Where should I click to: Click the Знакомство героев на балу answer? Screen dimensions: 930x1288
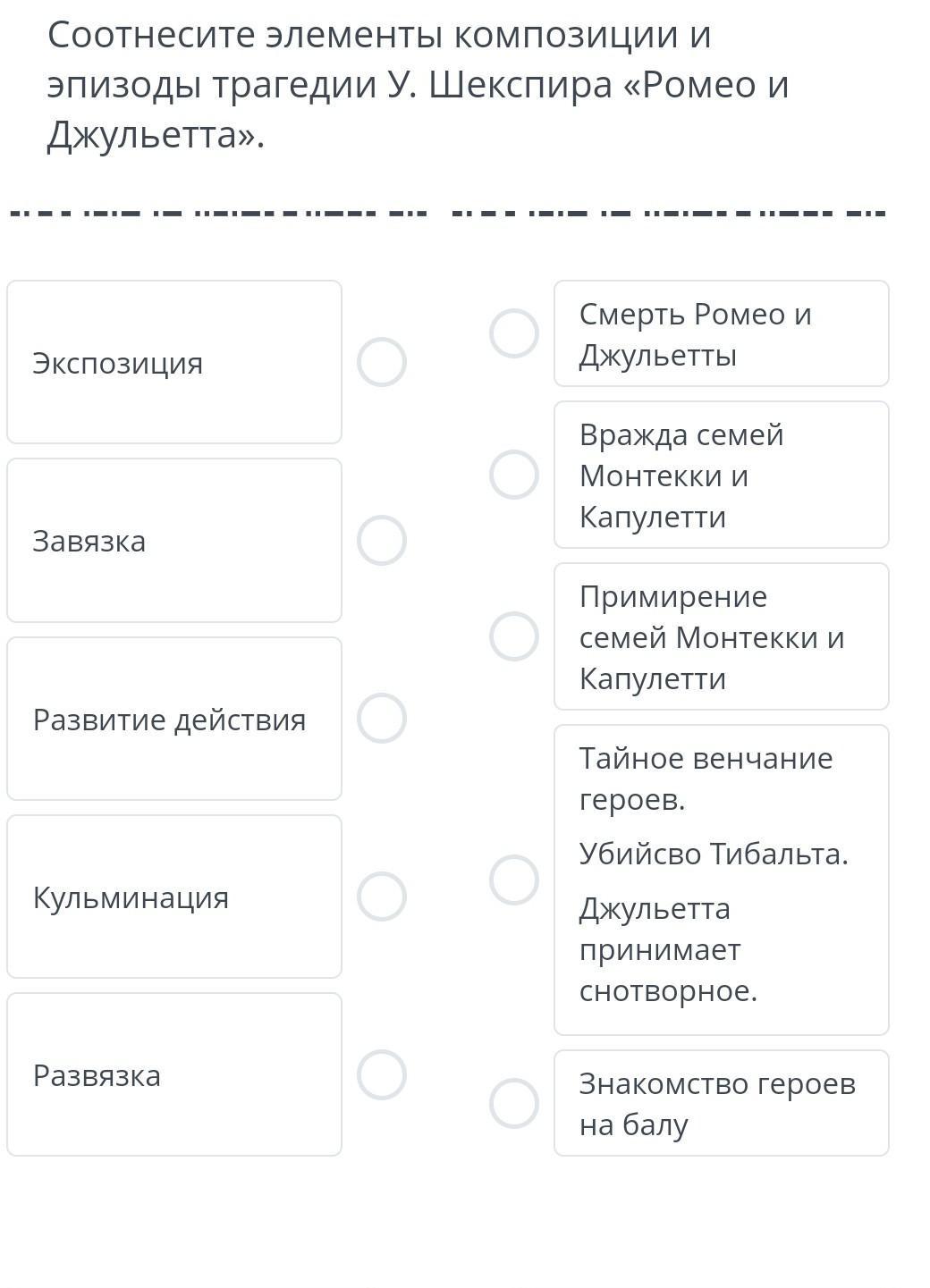tap(721, 1103)
